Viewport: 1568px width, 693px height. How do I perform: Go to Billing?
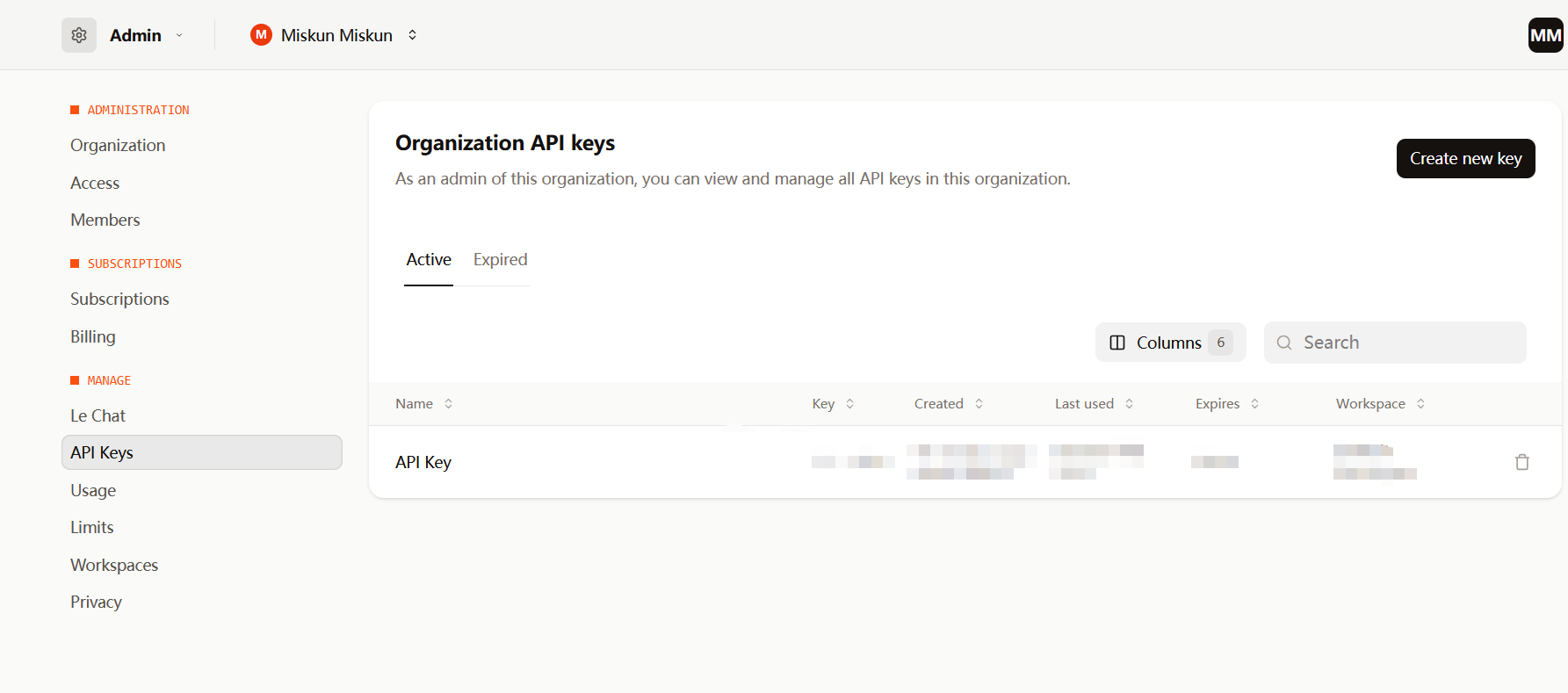pyautogui.click(x=93, y=336)
